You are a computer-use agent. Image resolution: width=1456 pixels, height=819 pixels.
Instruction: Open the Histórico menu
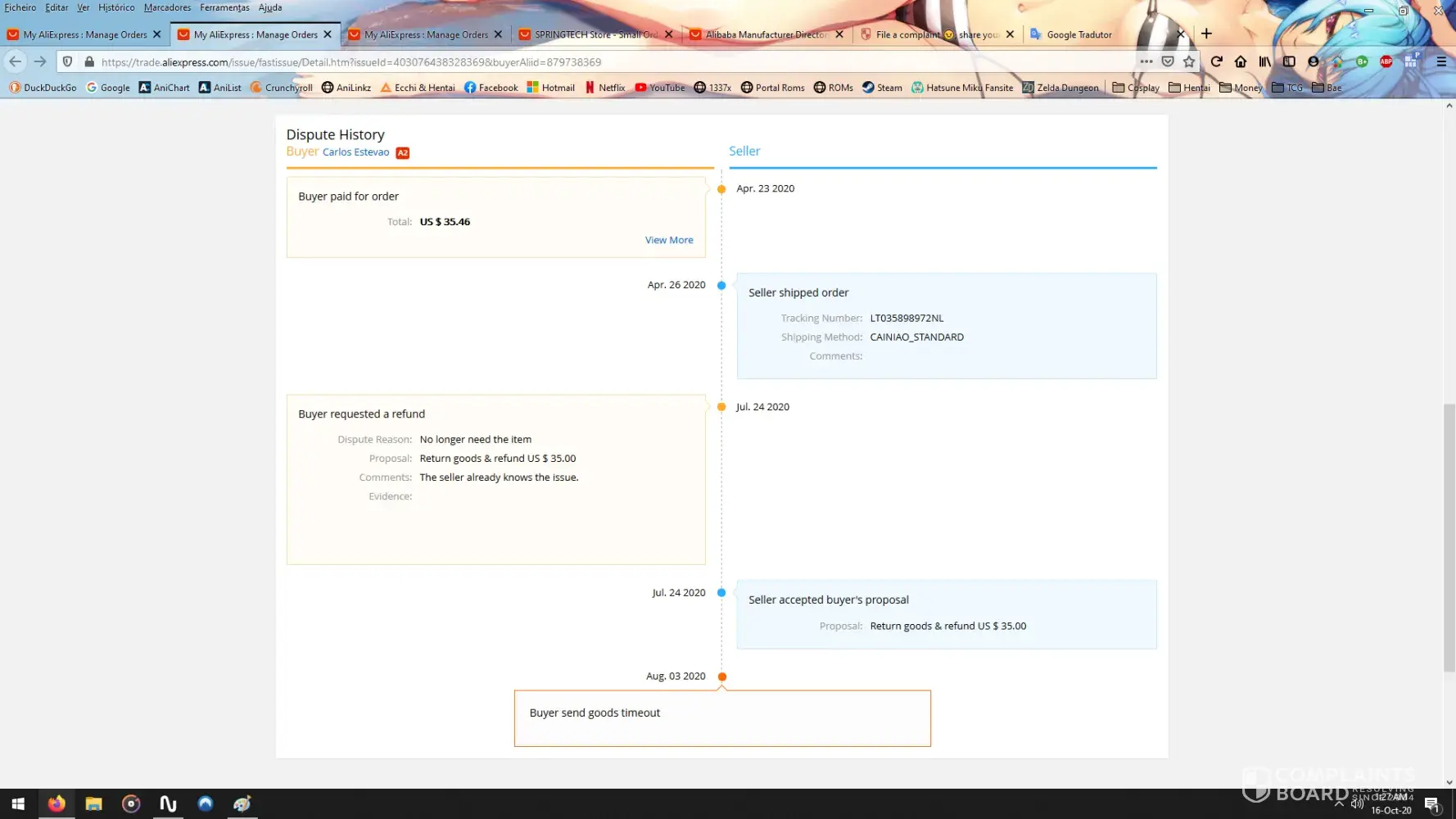[x=116, y=7]
